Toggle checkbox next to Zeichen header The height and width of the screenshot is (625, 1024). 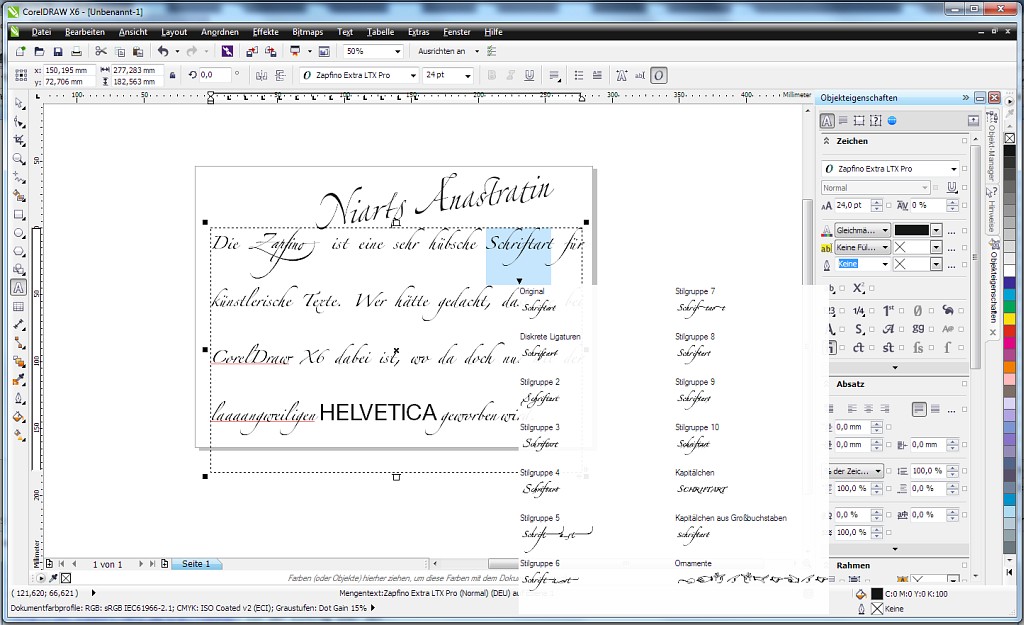click(965, 141)
